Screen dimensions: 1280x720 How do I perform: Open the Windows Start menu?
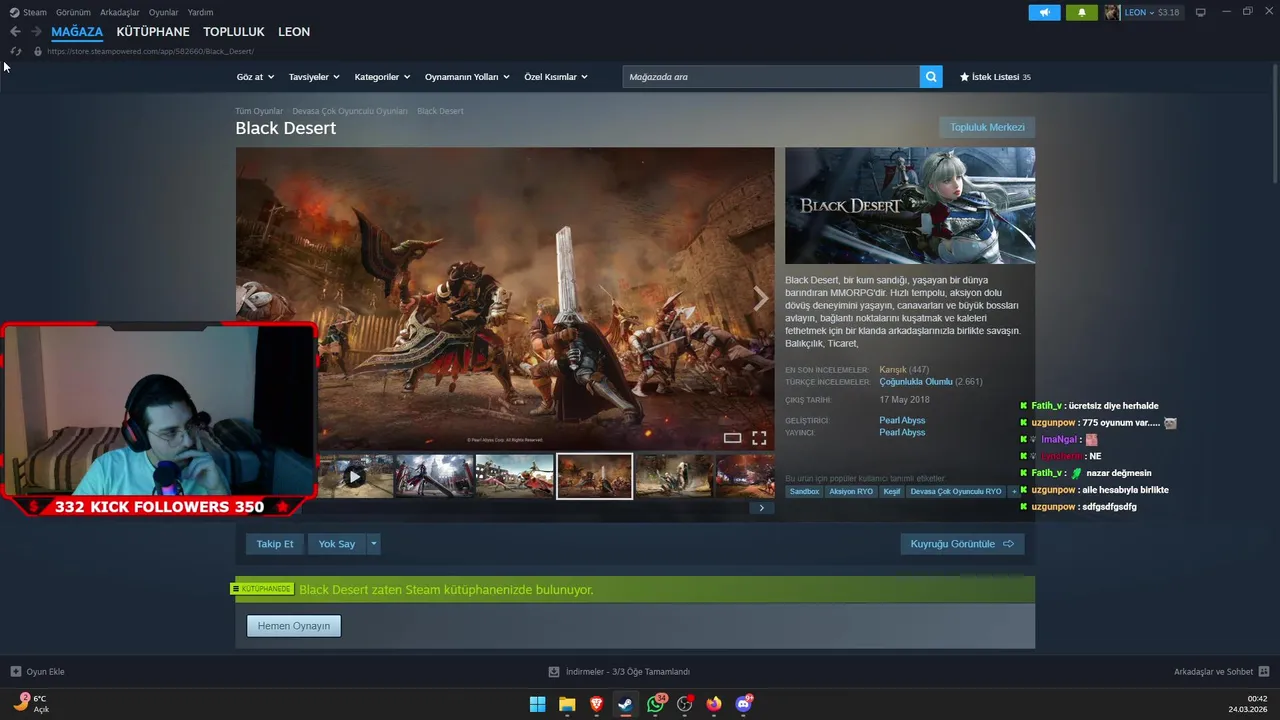pyautogui.click(x=537, y=704)
